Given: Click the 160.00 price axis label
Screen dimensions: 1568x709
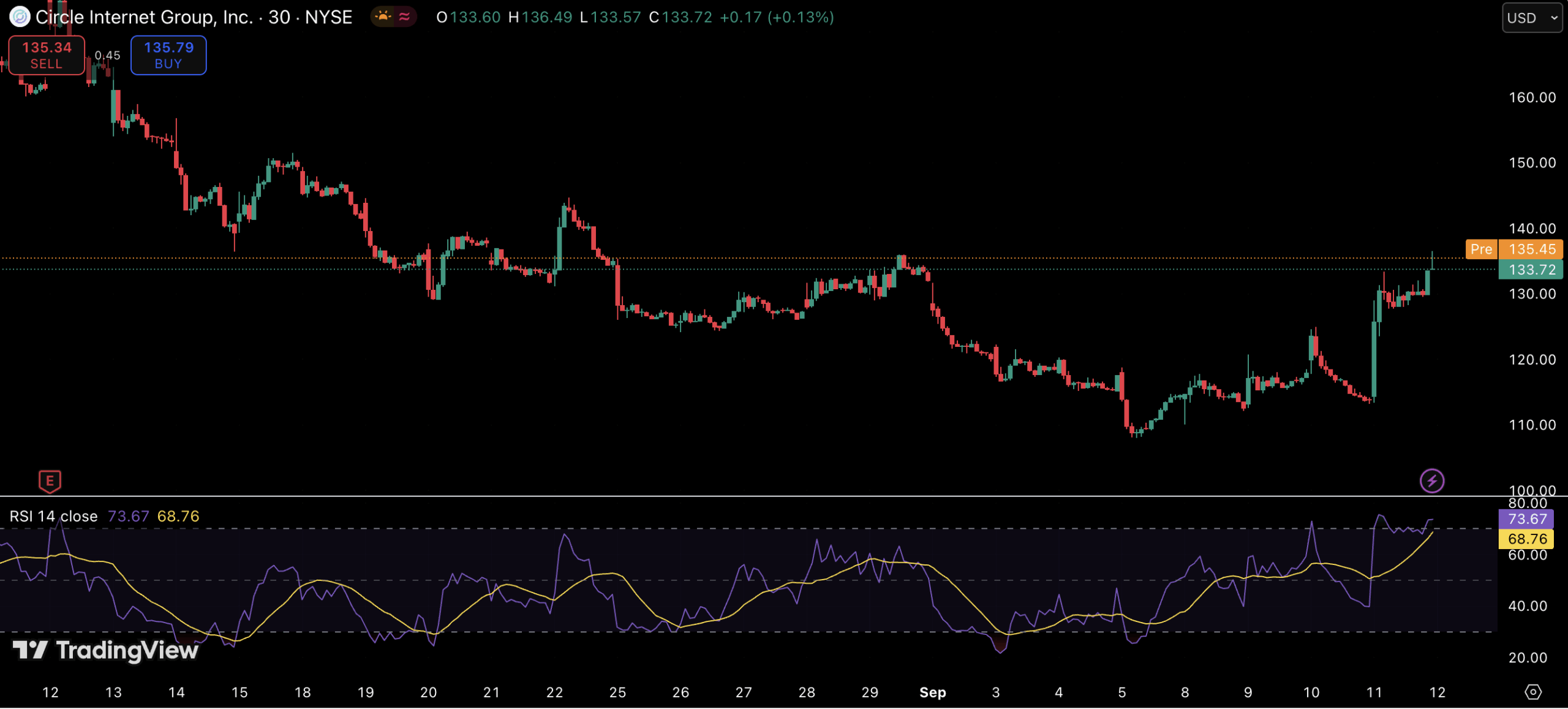Looking at the screenshot, I should [1532, 97].
